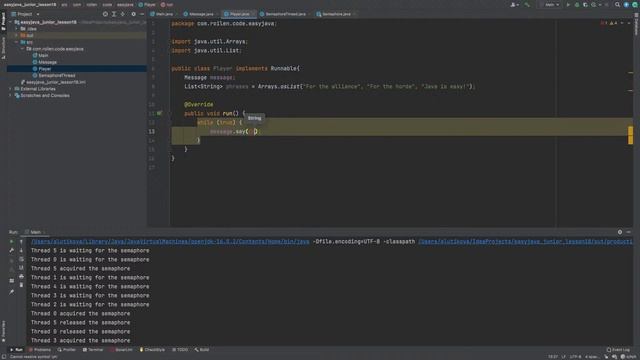Switch to the Semaphore.java editor tab
Screen dimensions: 640x360
(x=335, y=14)
